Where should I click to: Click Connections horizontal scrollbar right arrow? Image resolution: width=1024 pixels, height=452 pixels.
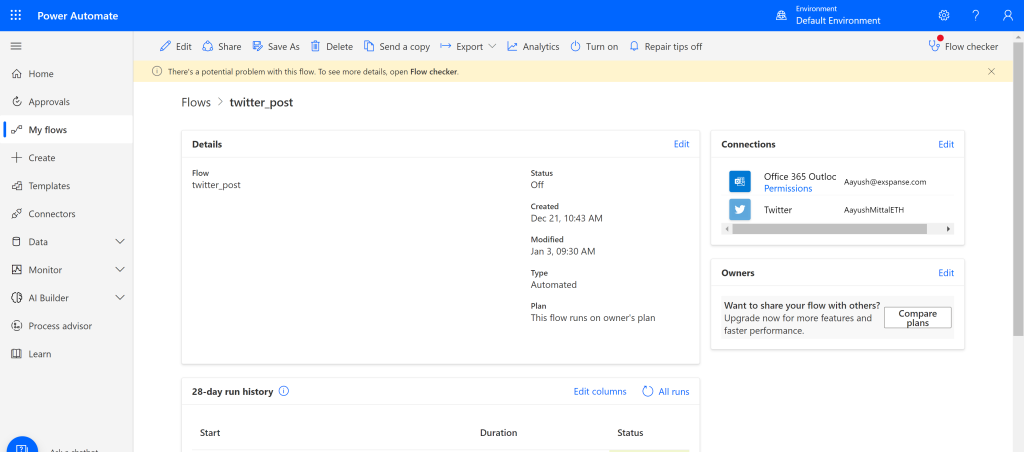(949, 229)
